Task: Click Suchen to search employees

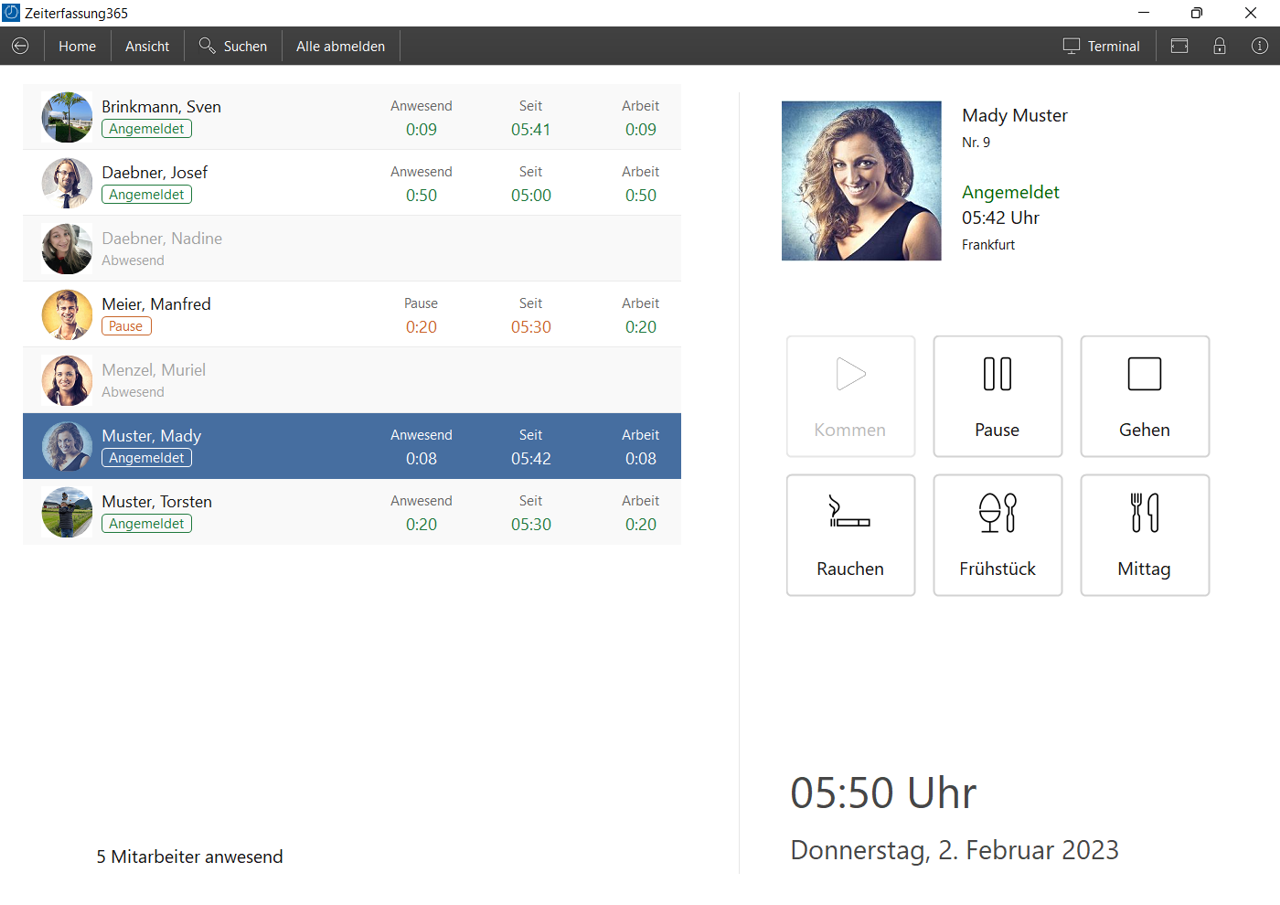Action: click(x=233, y=46)
